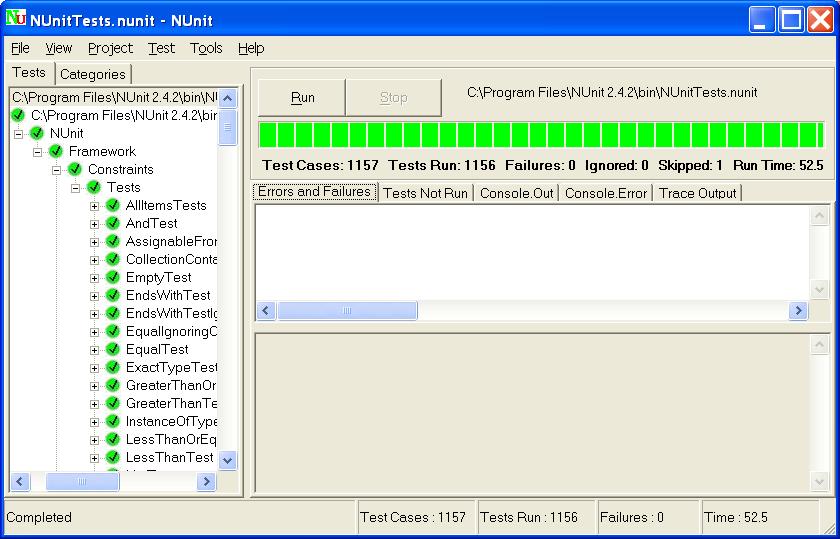Click errors list horizontal scroll right arrow

[x=798, y=310]
